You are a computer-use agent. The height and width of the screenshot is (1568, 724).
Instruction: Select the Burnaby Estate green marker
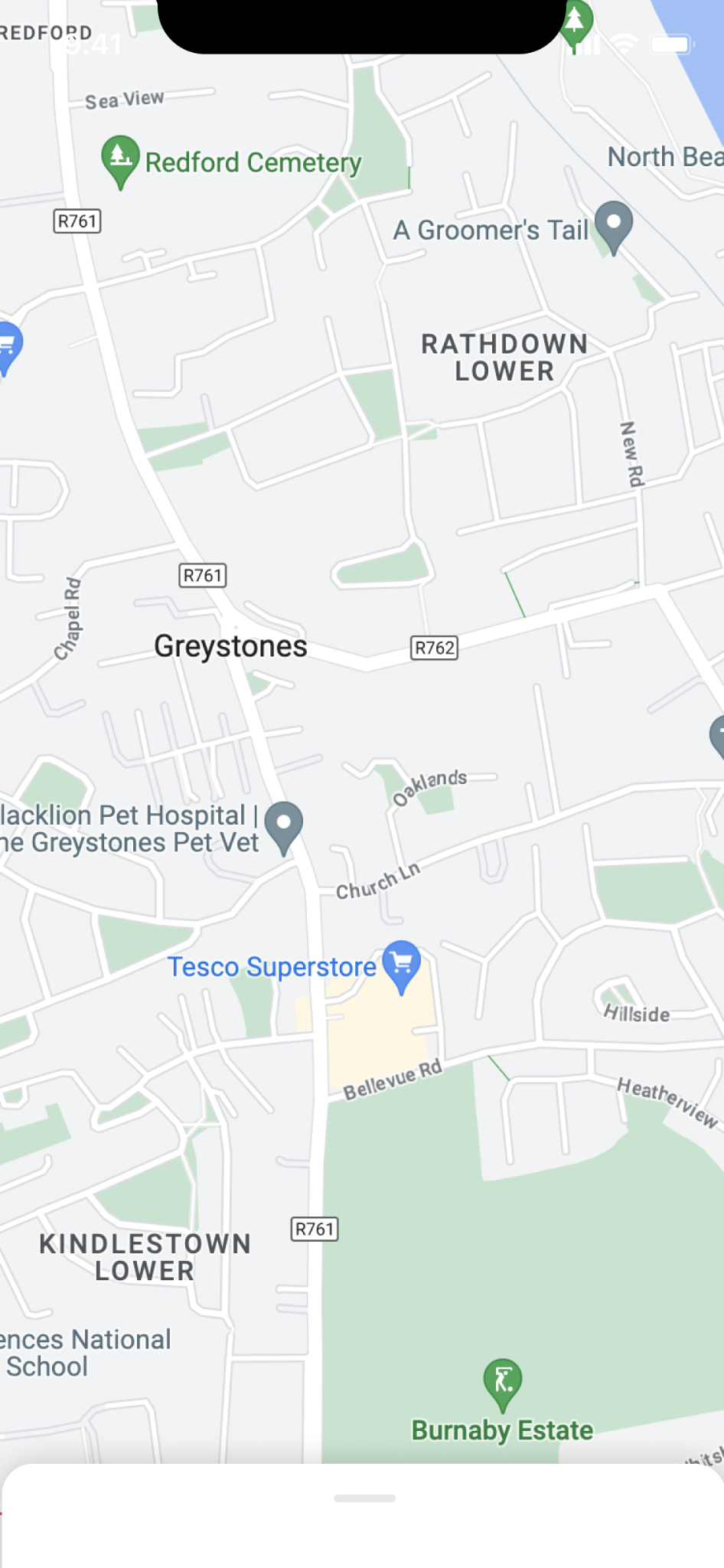[503, 1385]
